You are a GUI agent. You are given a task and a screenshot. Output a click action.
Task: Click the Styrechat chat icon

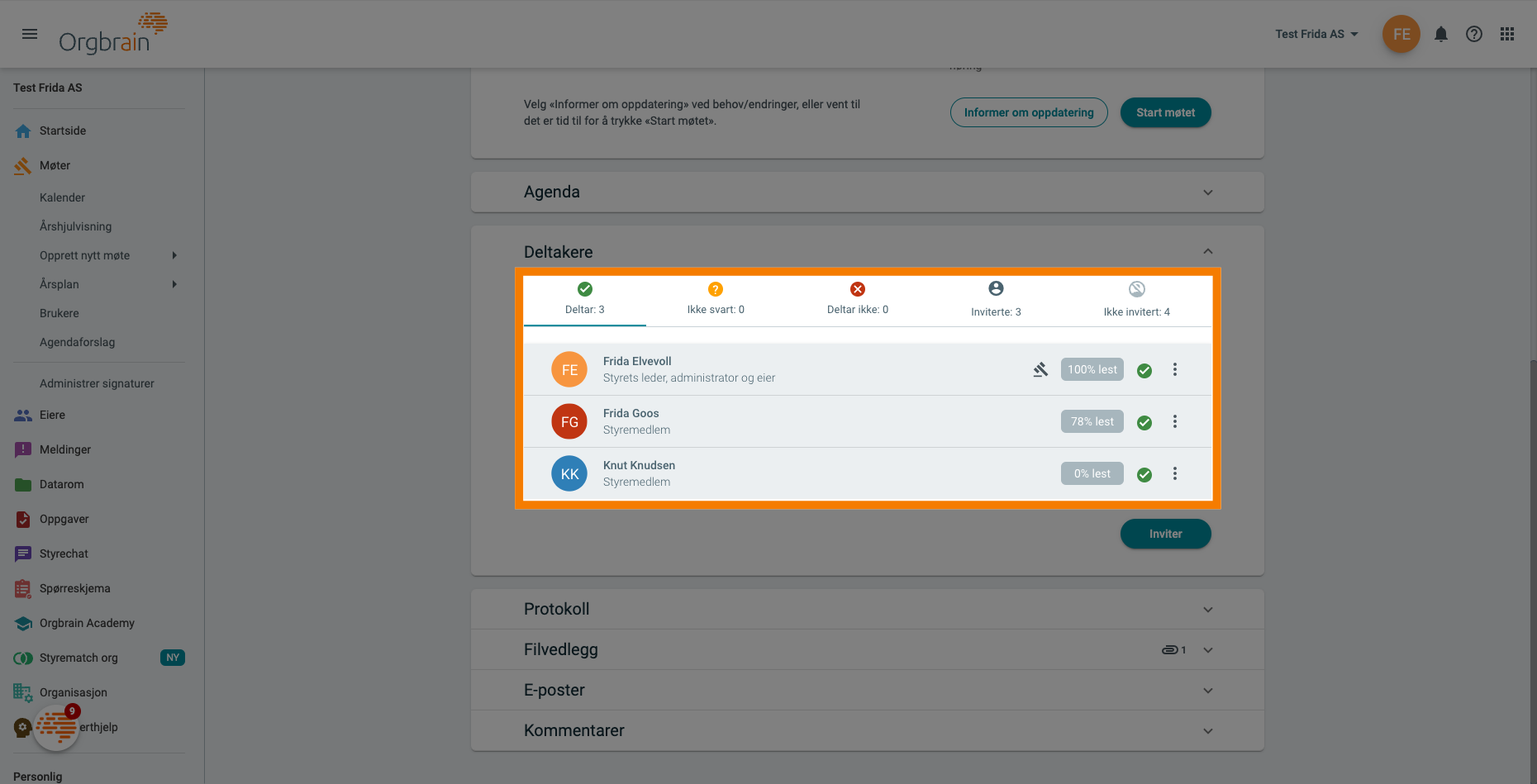pos(23,554)
